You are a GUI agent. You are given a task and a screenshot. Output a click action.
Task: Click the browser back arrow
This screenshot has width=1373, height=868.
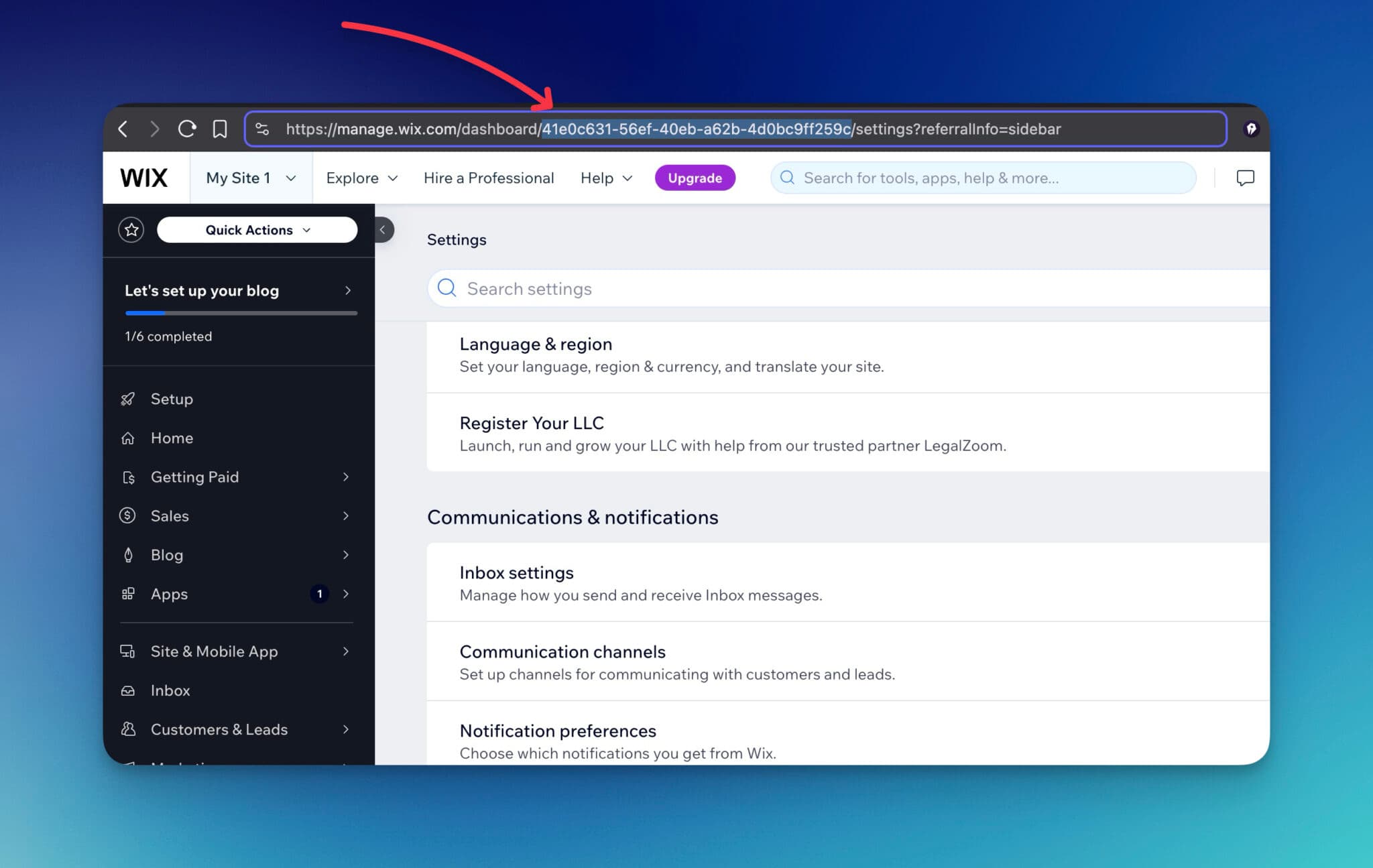(123, 129)
